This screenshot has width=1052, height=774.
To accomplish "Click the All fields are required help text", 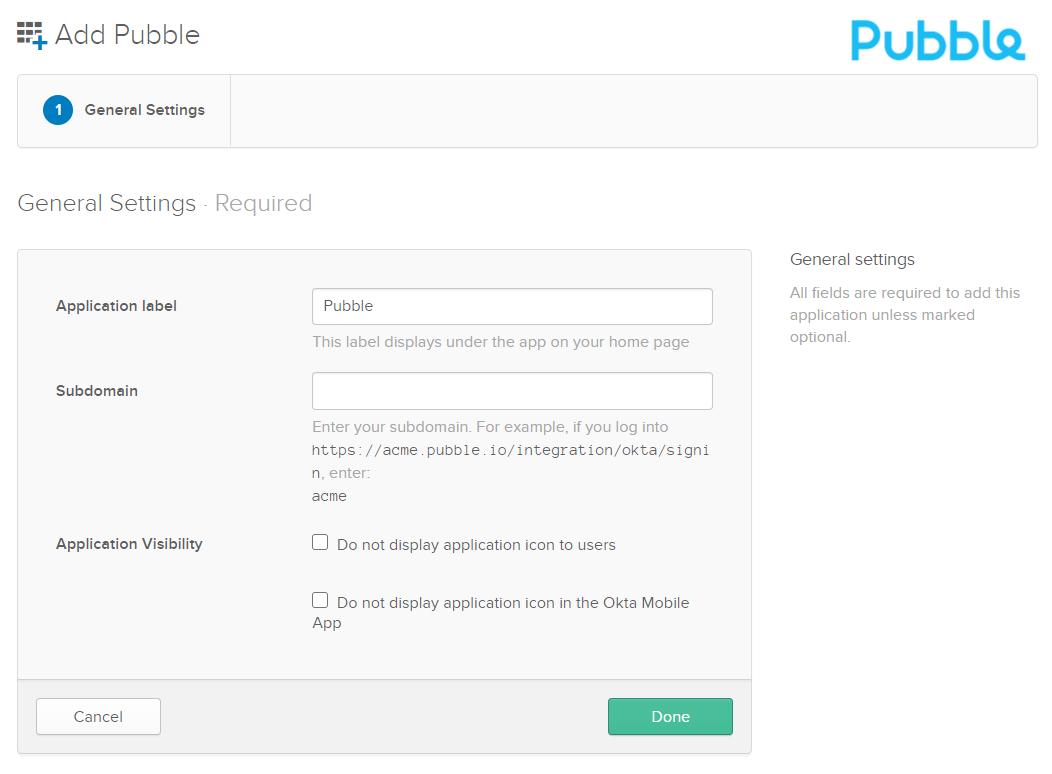I will click(x=904, y=315).
